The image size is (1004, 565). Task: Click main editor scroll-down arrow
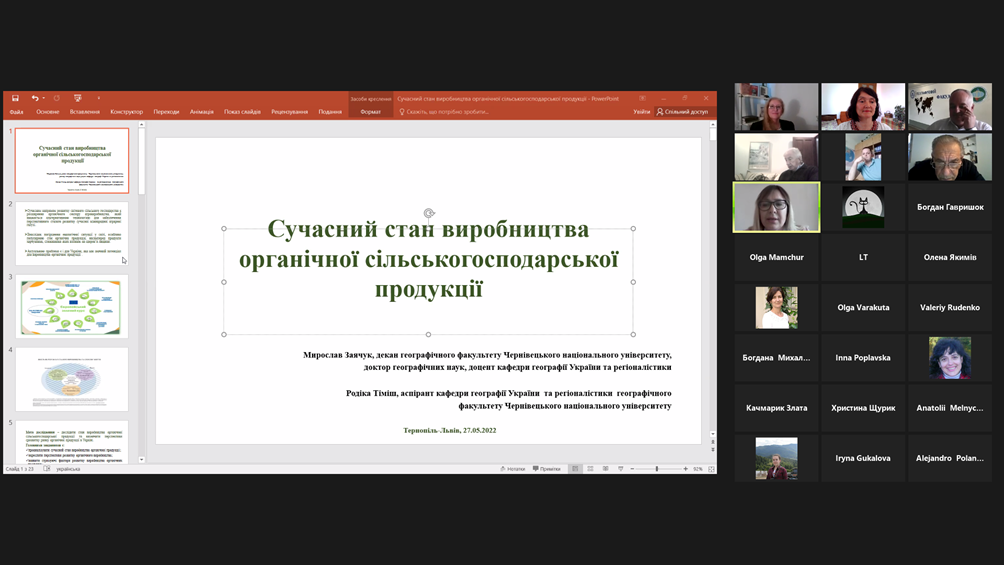pyautogui.click(x=713, y=434)
